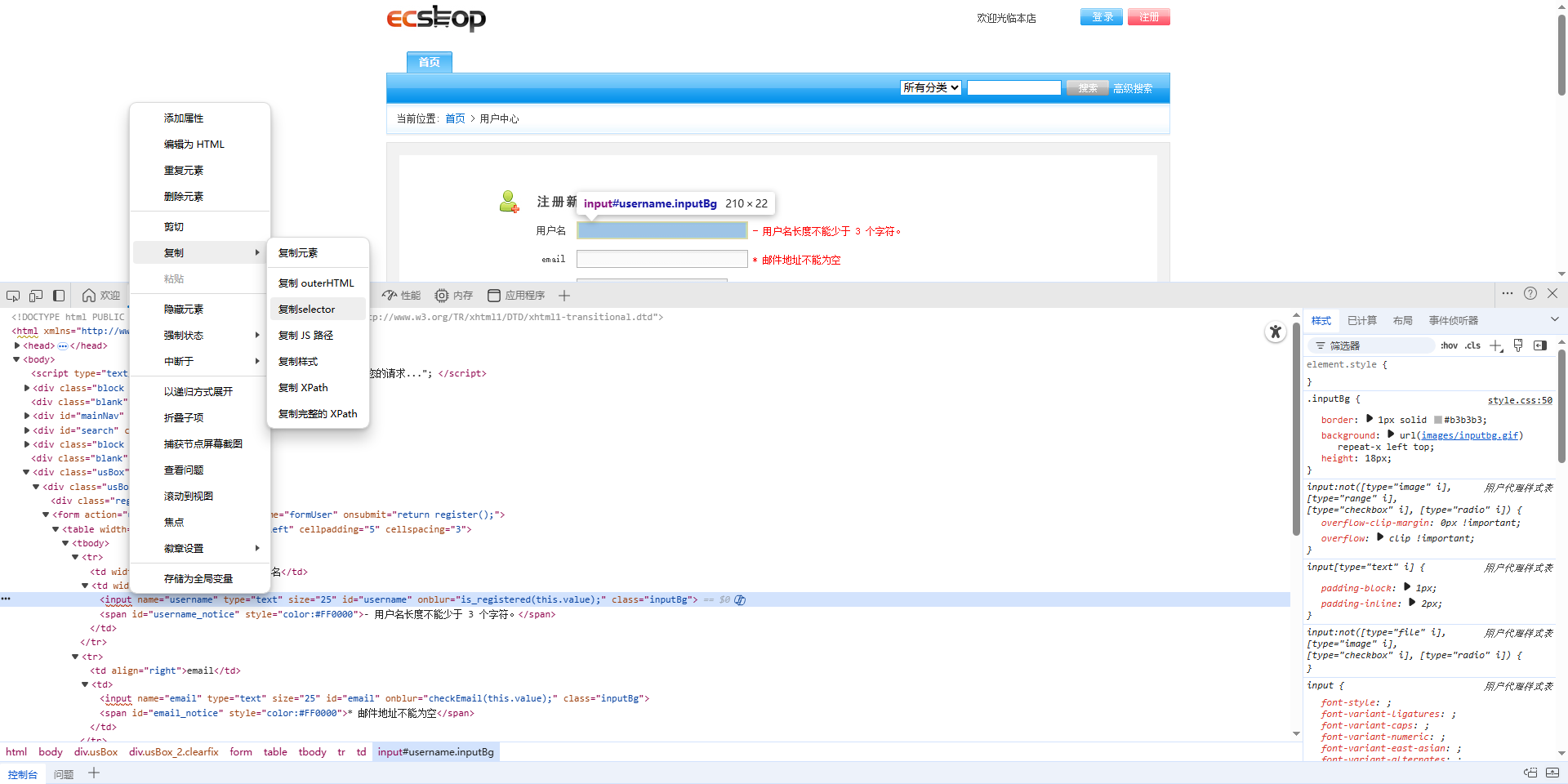This screenshot has width=1568, height=784.
Task: Select div.usBox in the breadcrumb bar
Action: pyautogui.click(x=96, y=751)
